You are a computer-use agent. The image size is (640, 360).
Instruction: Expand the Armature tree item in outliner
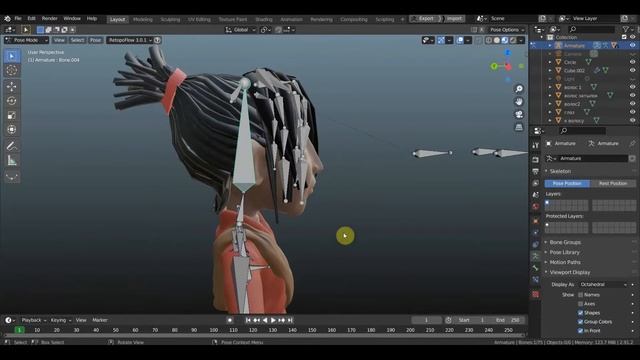coord(550,46)
